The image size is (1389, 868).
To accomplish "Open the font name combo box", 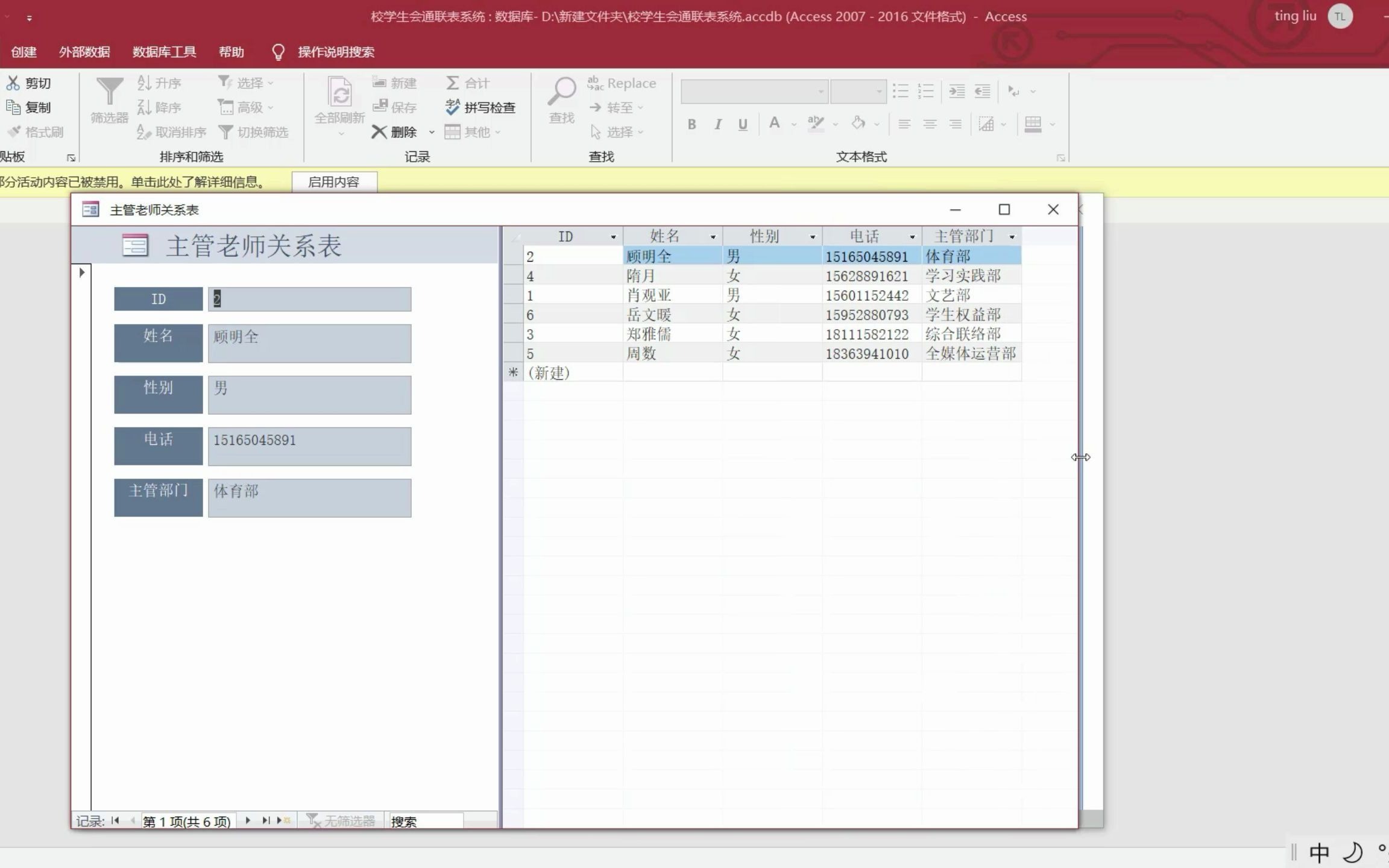I will (754, 92).
